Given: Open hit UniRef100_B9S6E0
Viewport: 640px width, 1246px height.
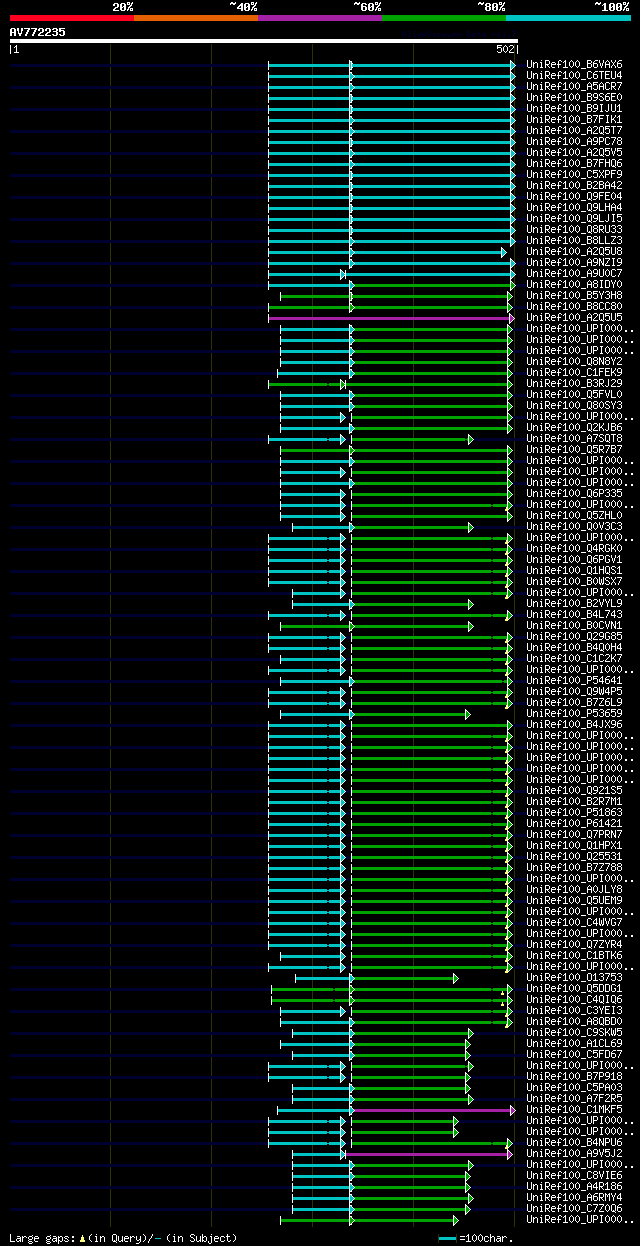Looking at the screenshot, I should pyautogui.click(x=574, y=97).
